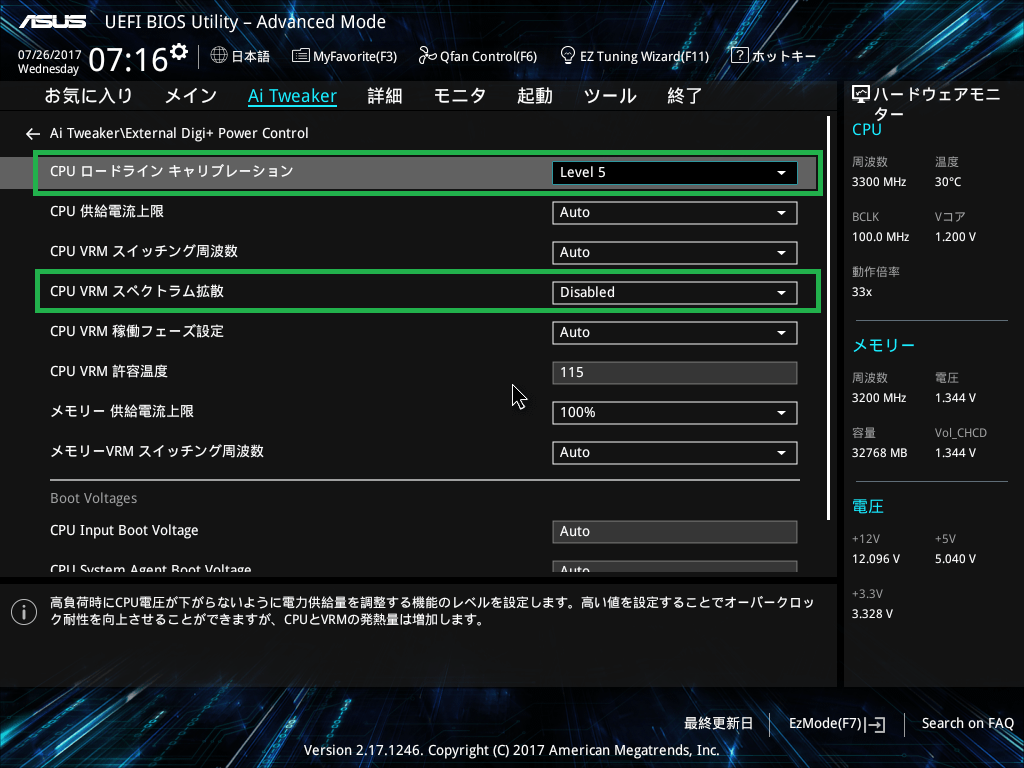This screenshot has width=1024, height=768.
Task: Open Search on FAQ link
Action: (968, 724)
